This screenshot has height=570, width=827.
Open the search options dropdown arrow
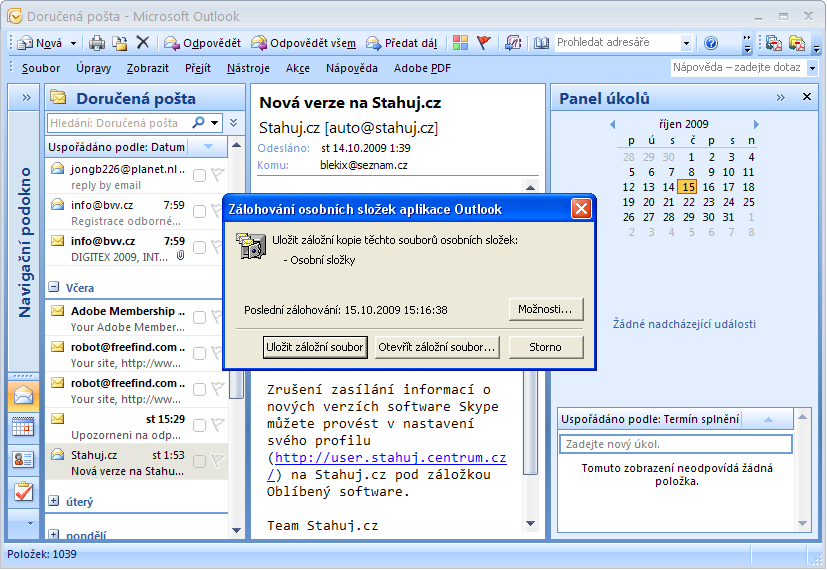215,123
